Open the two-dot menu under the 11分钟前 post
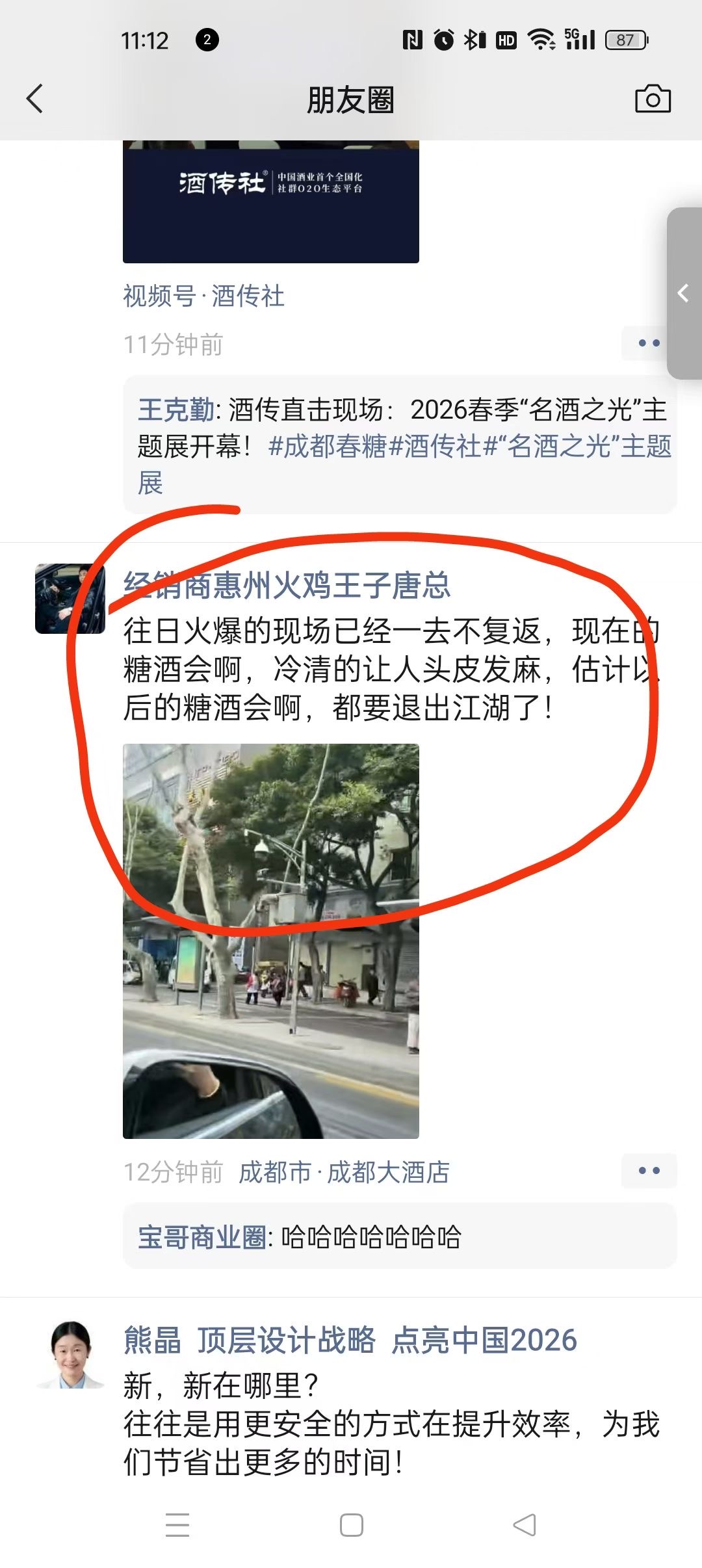The width and height of the screenshot is (702, 1568). pyautogui.click(x=649, y=343)
